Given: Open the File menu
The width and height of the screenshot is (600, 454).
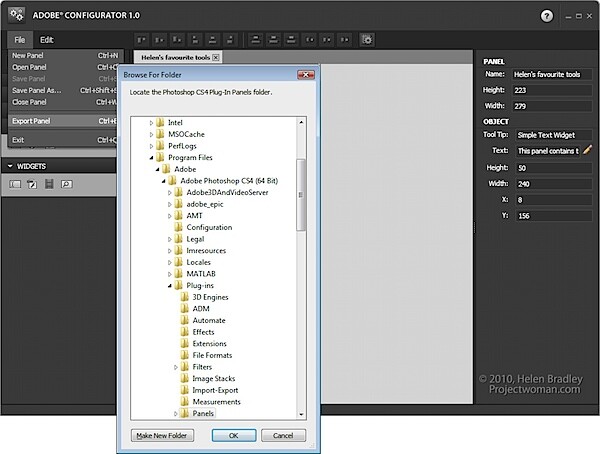Looking at the screenshot, I should tap(20, 40).
